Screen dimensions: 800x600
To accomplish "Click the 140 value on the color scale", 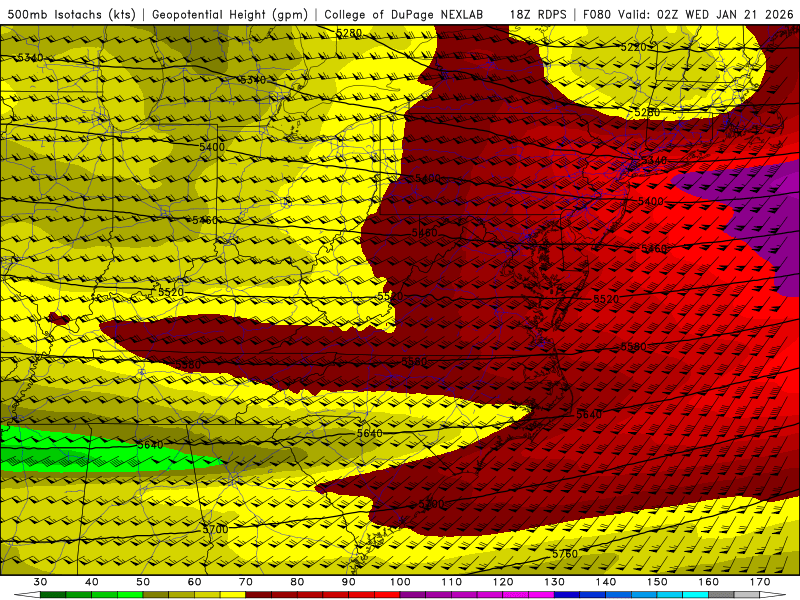I will coord(606,582).
